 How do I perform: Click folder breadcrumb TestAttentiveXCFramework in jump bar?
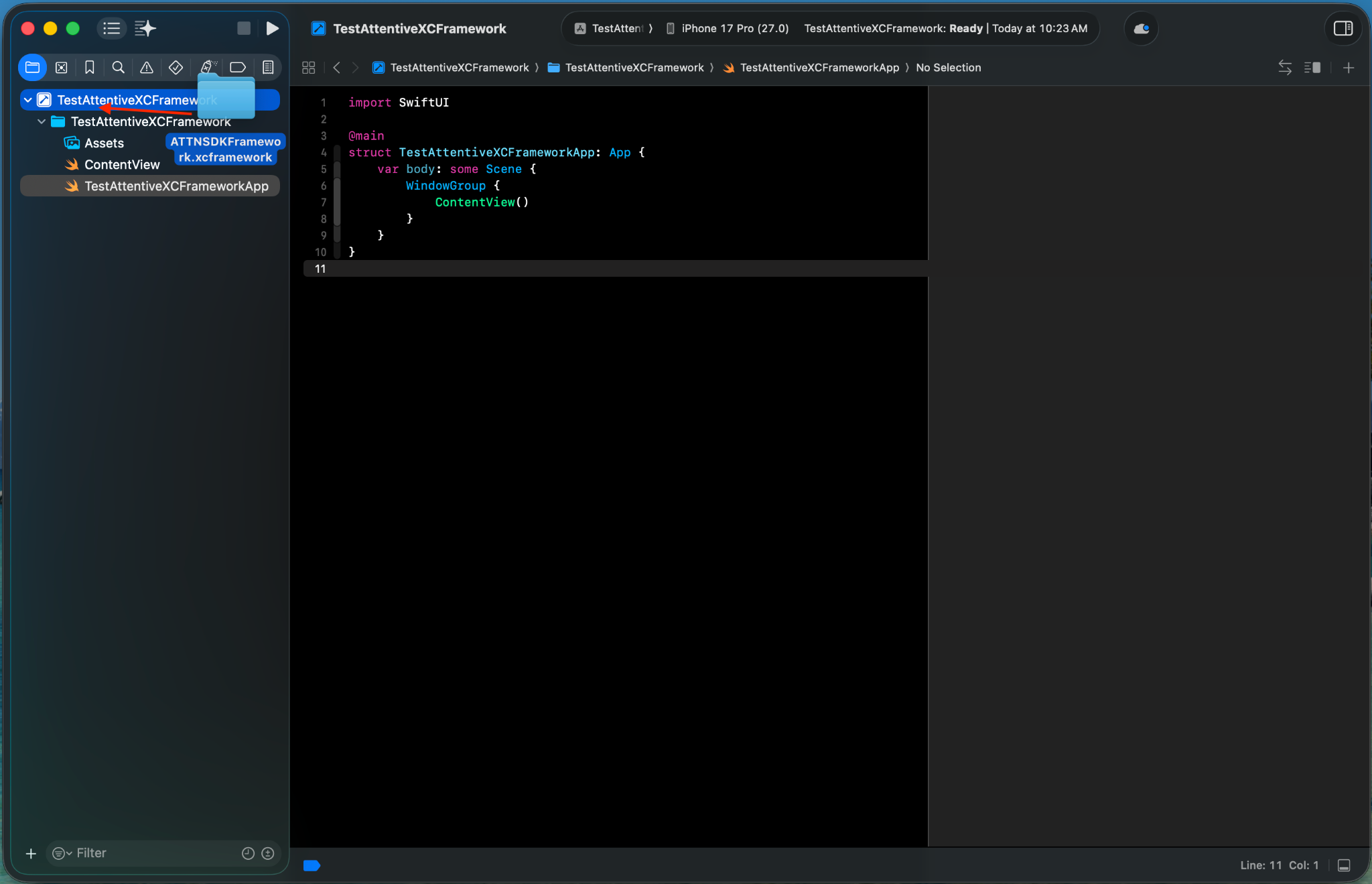coord(626,68)
